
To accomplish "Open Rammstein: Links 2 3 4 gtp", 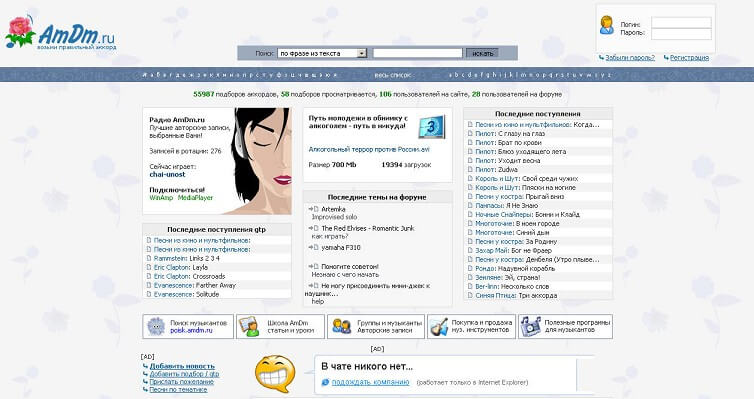I will tap(186, 258).
